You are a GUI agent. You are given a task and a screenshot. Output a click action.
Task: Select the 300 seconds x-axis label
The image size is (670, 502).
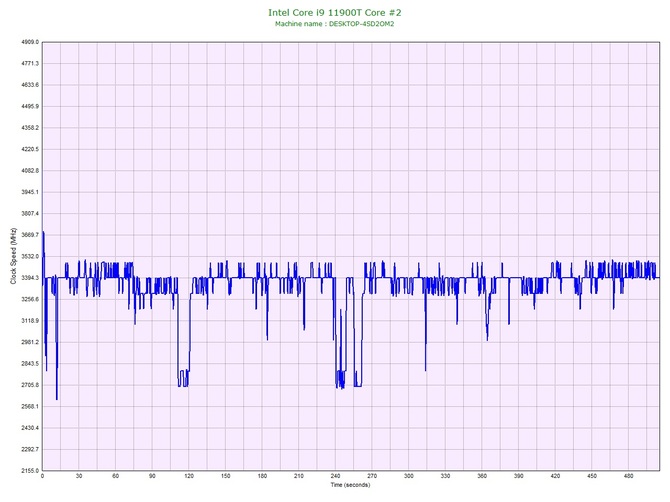(409, 476)
